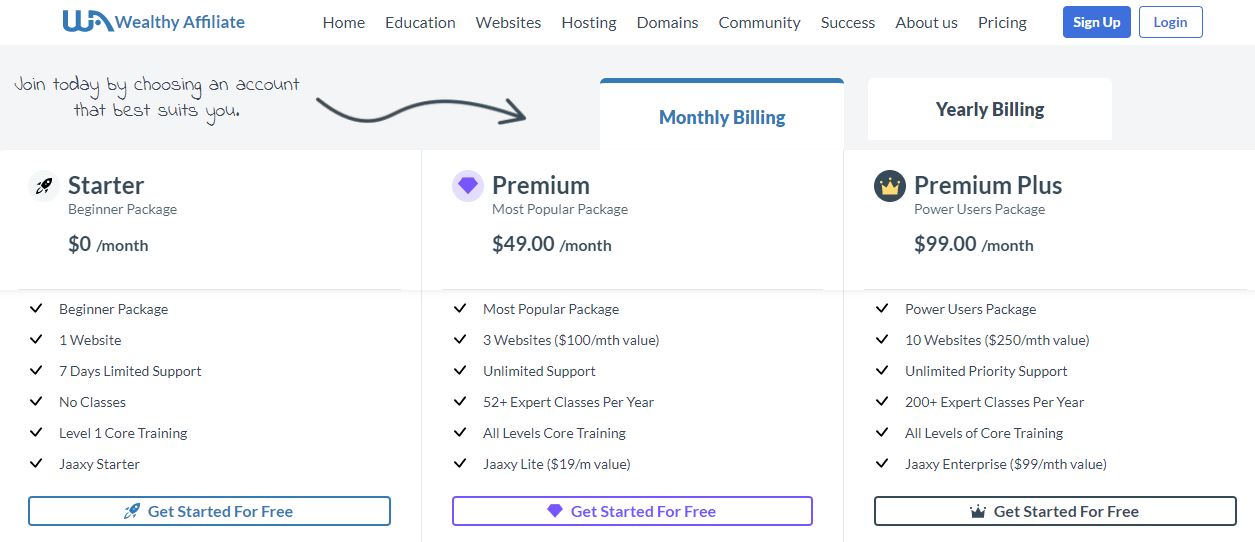The height and width of the screenshot is (542, 1255).
Task: Click the blue Sign Up button
Action: point(1097,22)
